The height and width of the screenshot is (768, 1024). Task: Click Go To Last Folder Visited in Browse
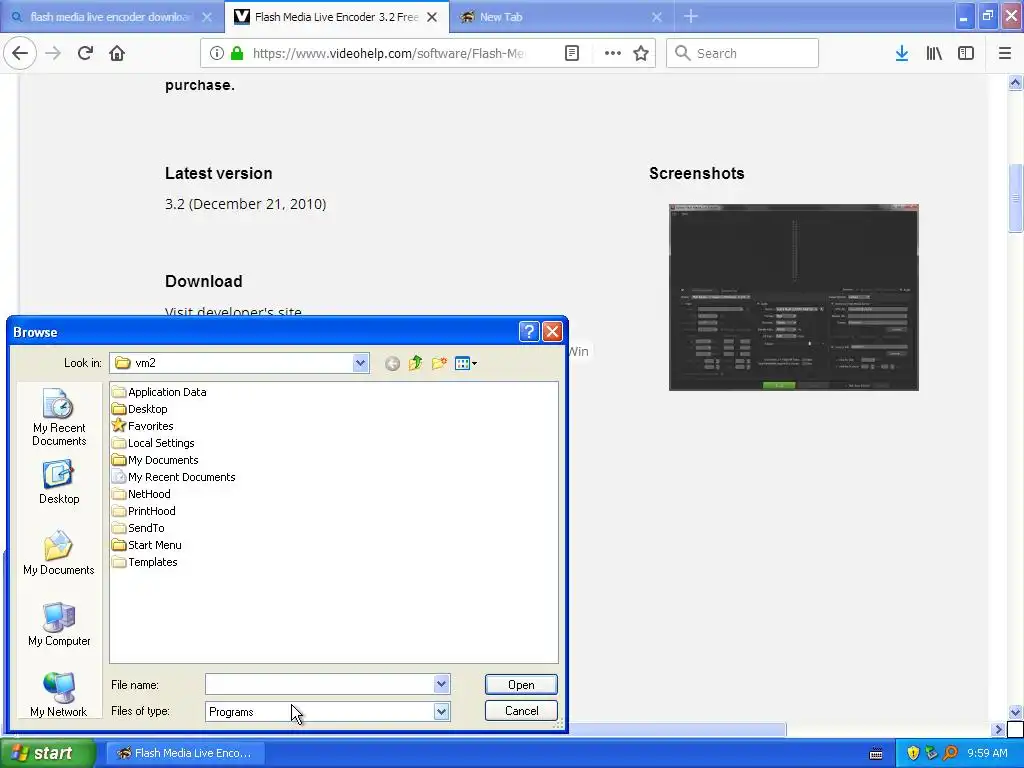click(x=392, y=363)
